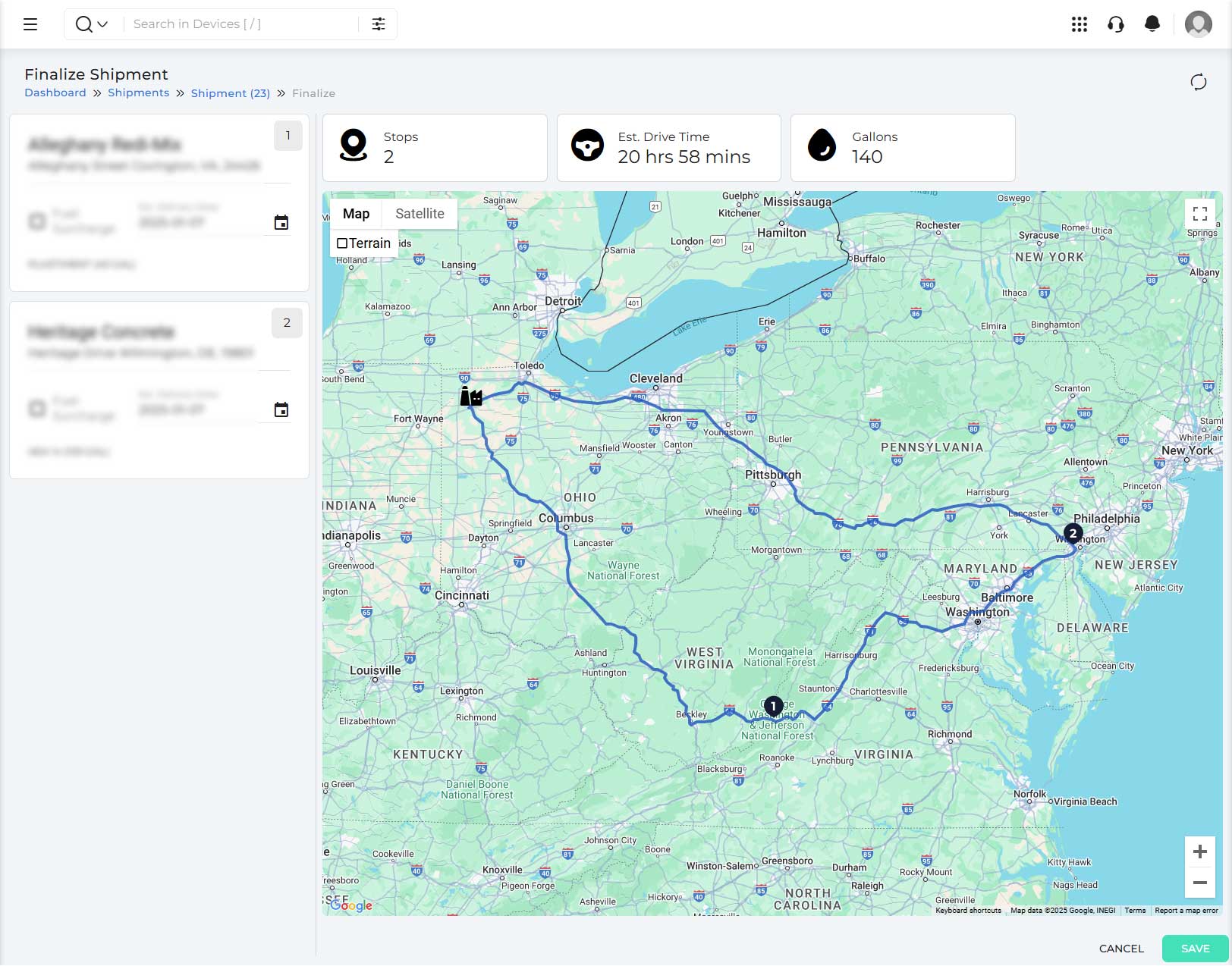Open delivery date calendar for stop 2
Screen dimensions: 1232x966
point(281,409)
